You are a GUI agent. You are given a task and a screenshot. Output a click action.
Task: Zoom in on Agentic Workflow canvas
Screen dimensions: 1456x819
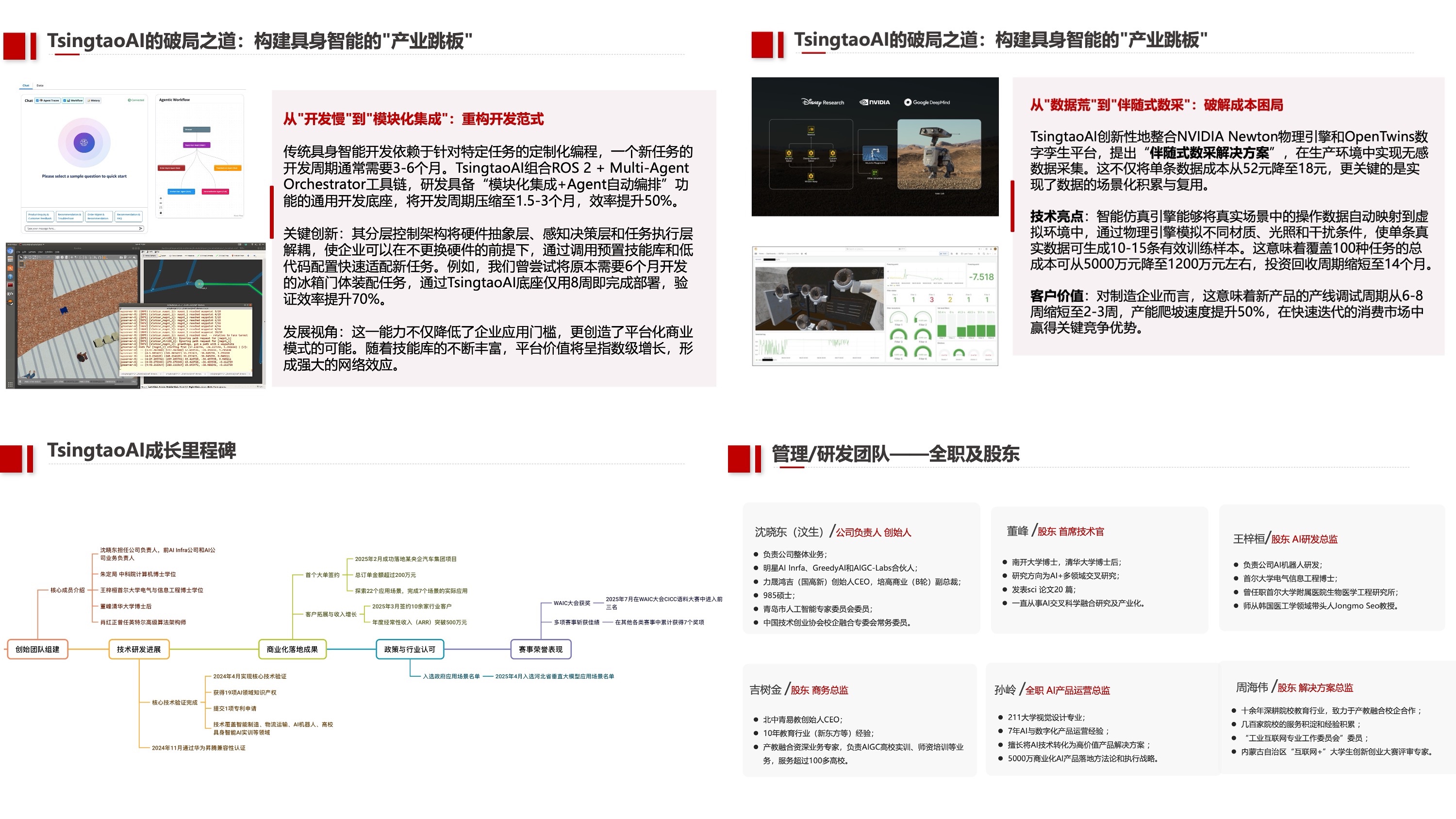[161, 198]
